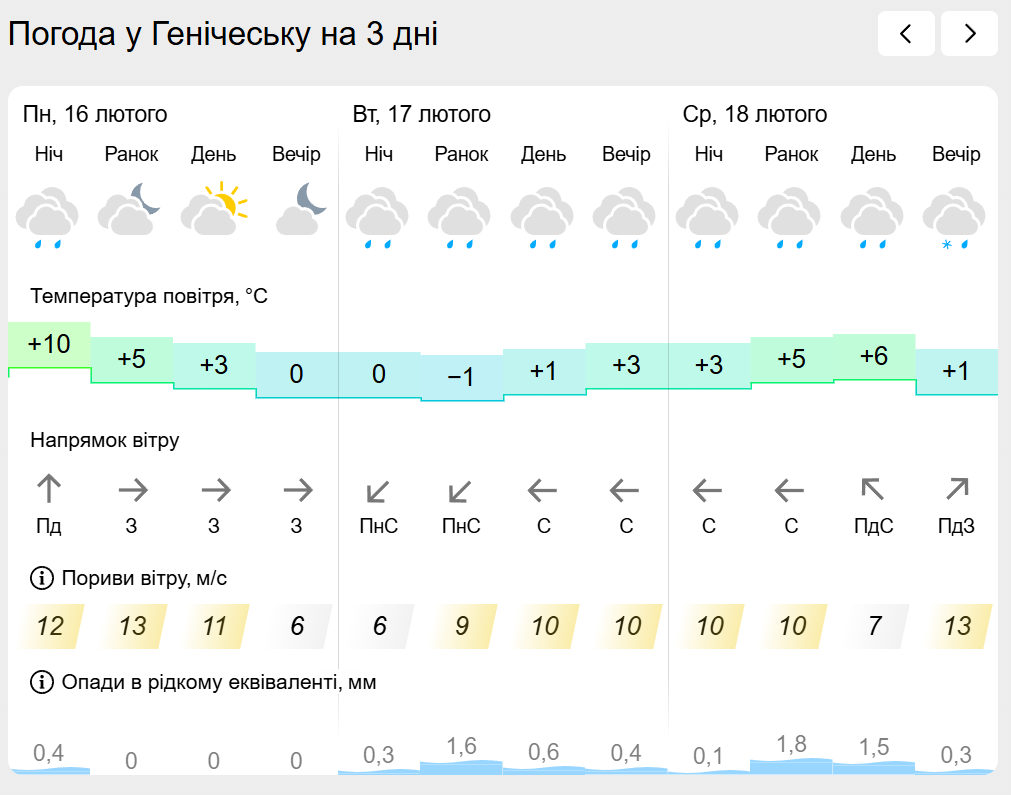The height and width of the screenshot is (795, 1011).
Task: Click the info icon beside Пориви вітру
Action: [x=42, y=577]
